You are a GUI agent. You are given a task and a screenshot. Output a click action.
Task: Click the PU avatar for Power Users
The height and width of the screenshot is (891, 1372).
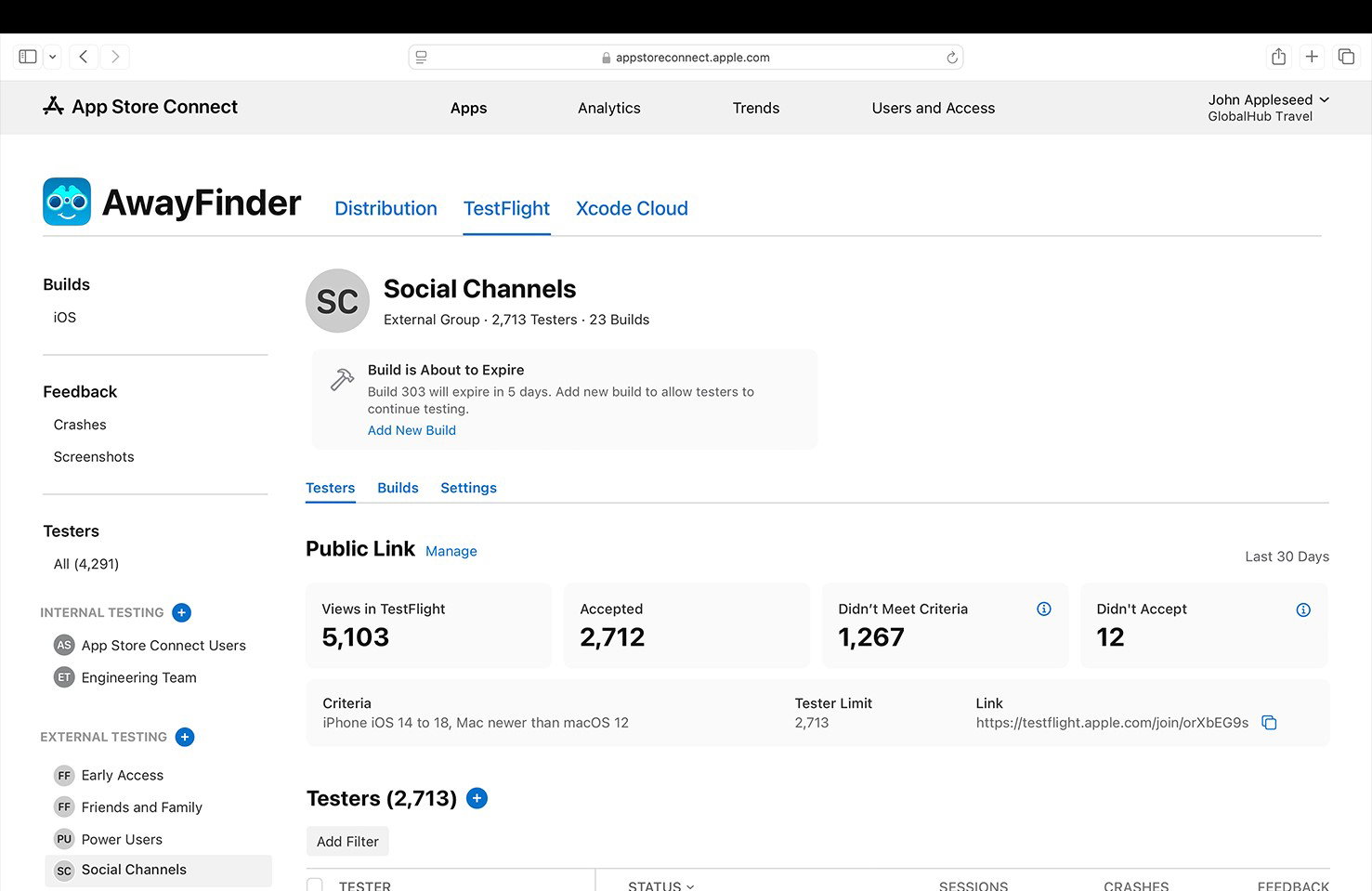click(x=64, y=839)
